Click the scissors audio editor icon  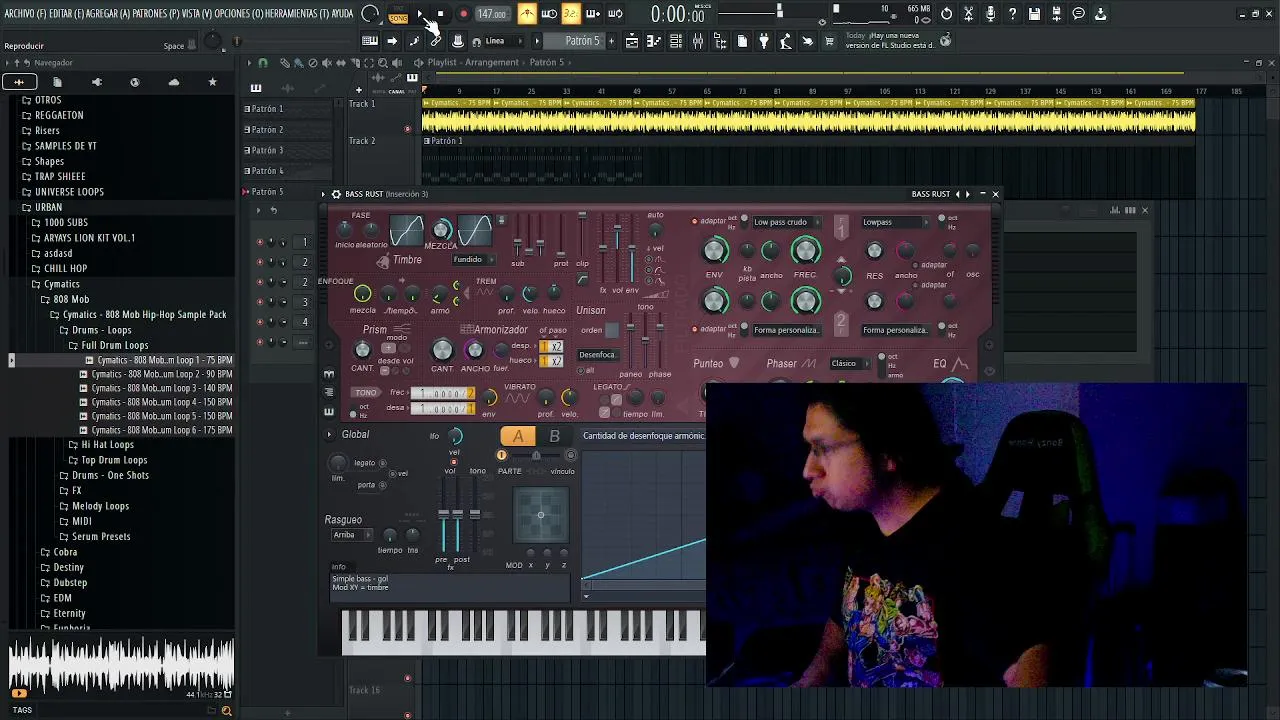click(968, 14)
